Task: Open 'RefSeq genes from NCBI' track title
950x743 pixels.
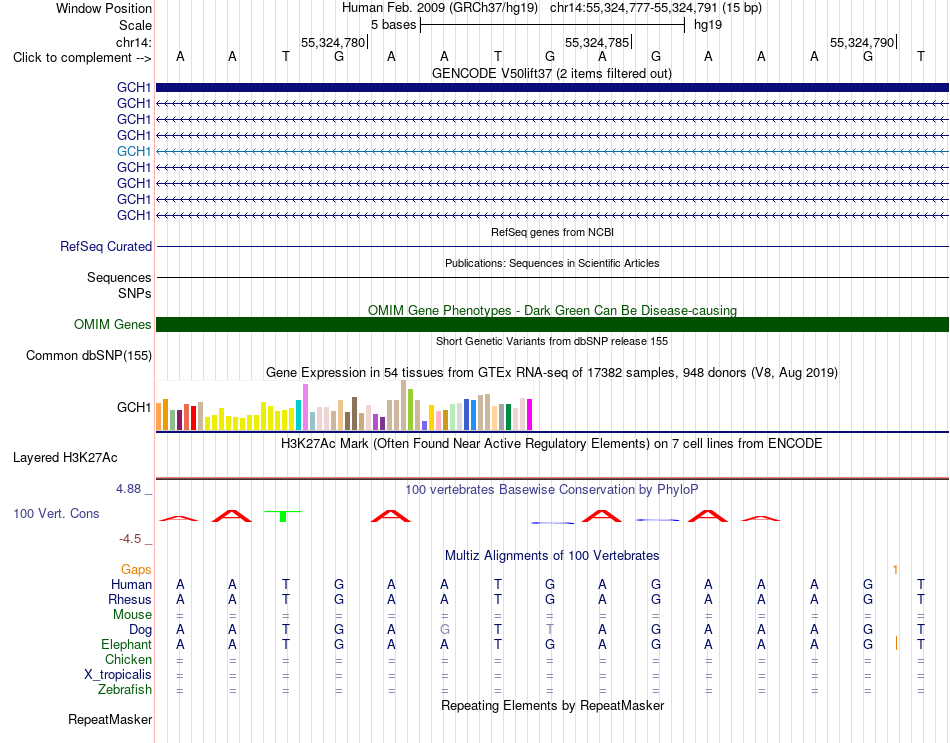Action: (x=552, y=232)
